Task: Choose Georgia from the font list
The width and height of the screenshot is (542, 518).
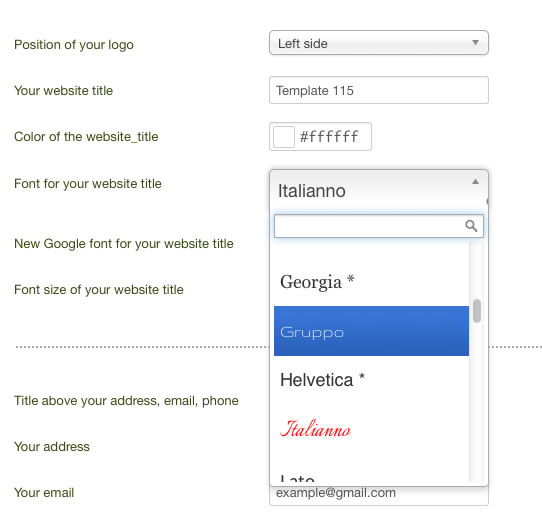Action: [371, 281]
